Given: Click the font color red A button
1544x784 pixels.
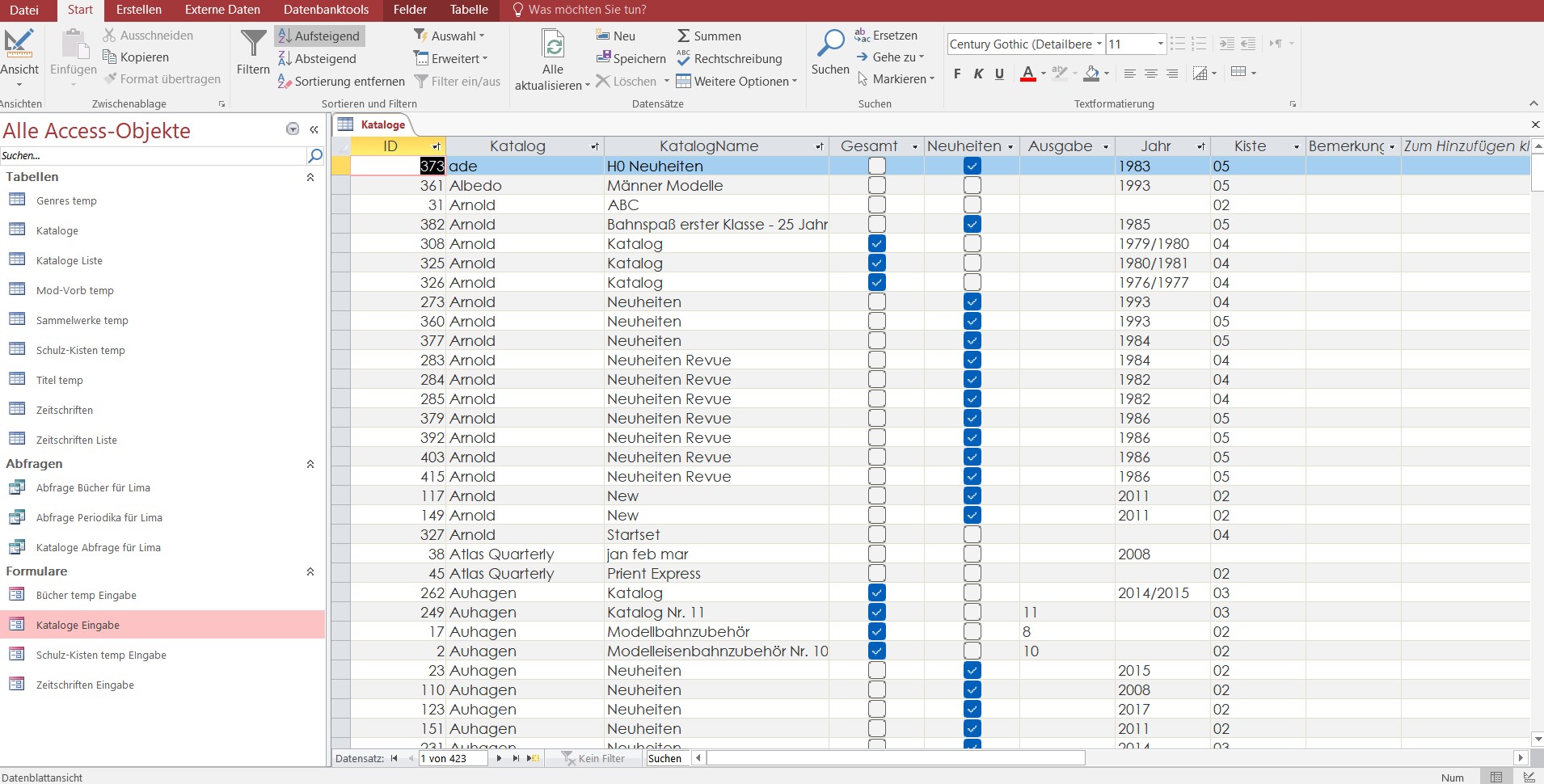Looking at the screenshot, I should coord(1027,74).
